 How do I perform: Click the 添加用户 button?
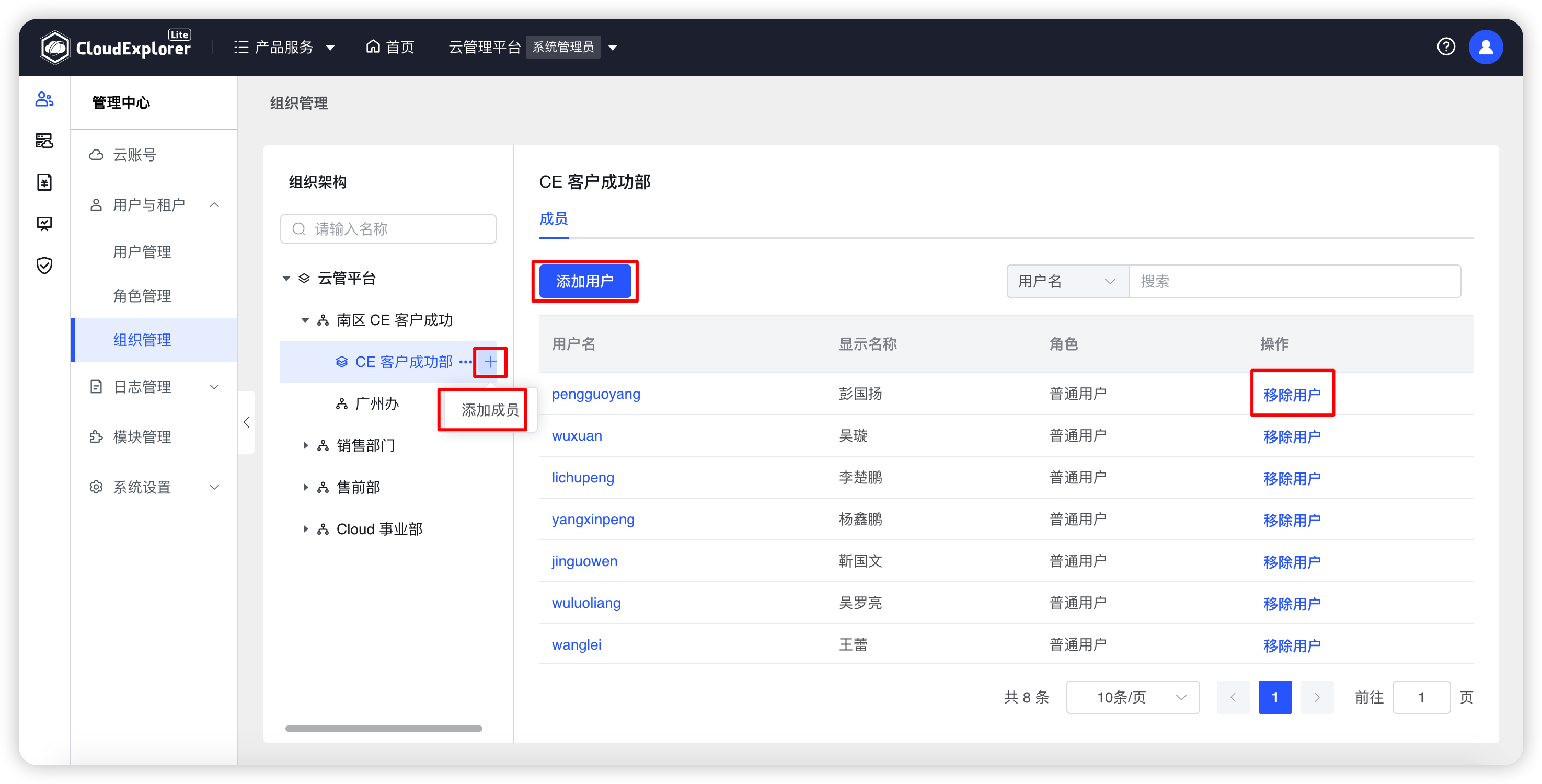click(585, 281)
